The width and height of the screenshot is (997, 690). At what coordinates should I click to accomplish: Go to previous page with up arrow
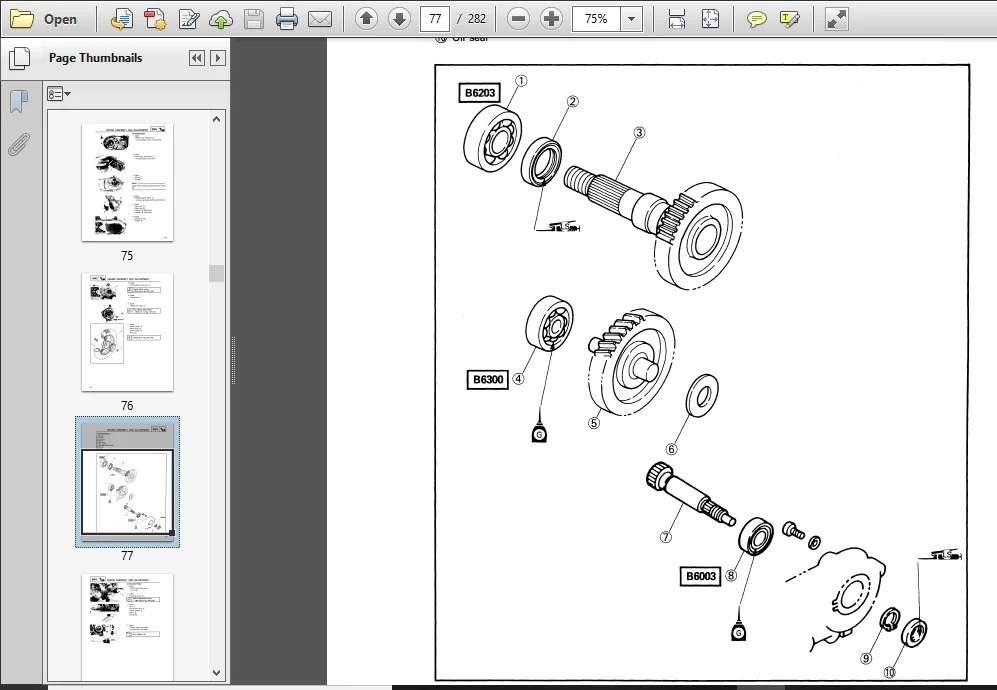[x=366, y=19]
